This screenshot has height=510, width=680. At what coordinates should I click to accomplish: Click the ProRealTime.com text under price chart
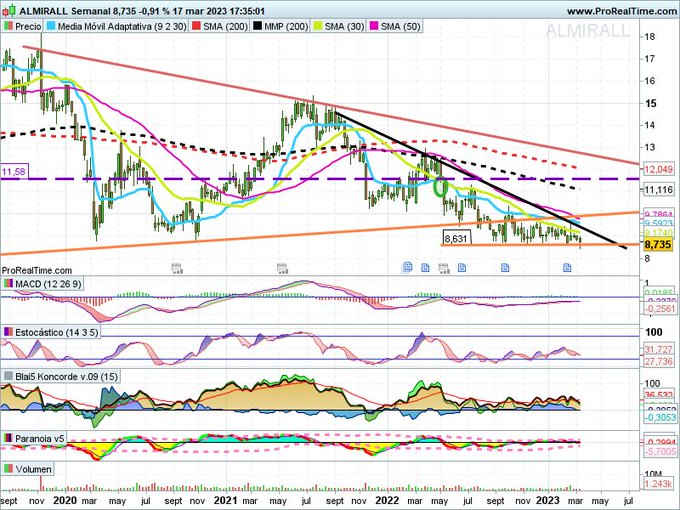(x=36, y=271)
